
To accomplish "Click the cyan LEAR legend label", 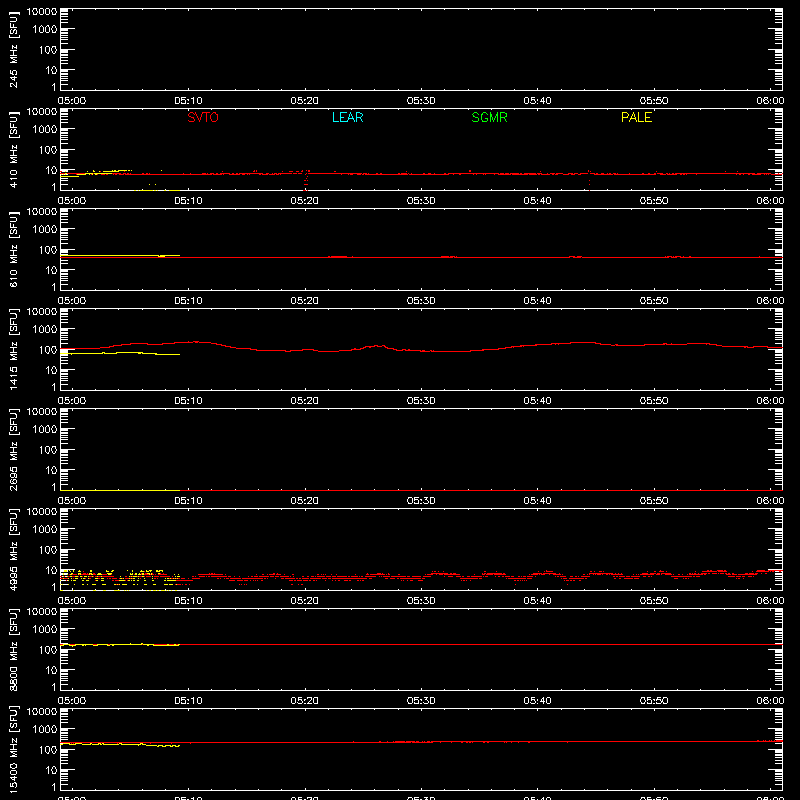I will pyautogui.click(x=347, y=117).
